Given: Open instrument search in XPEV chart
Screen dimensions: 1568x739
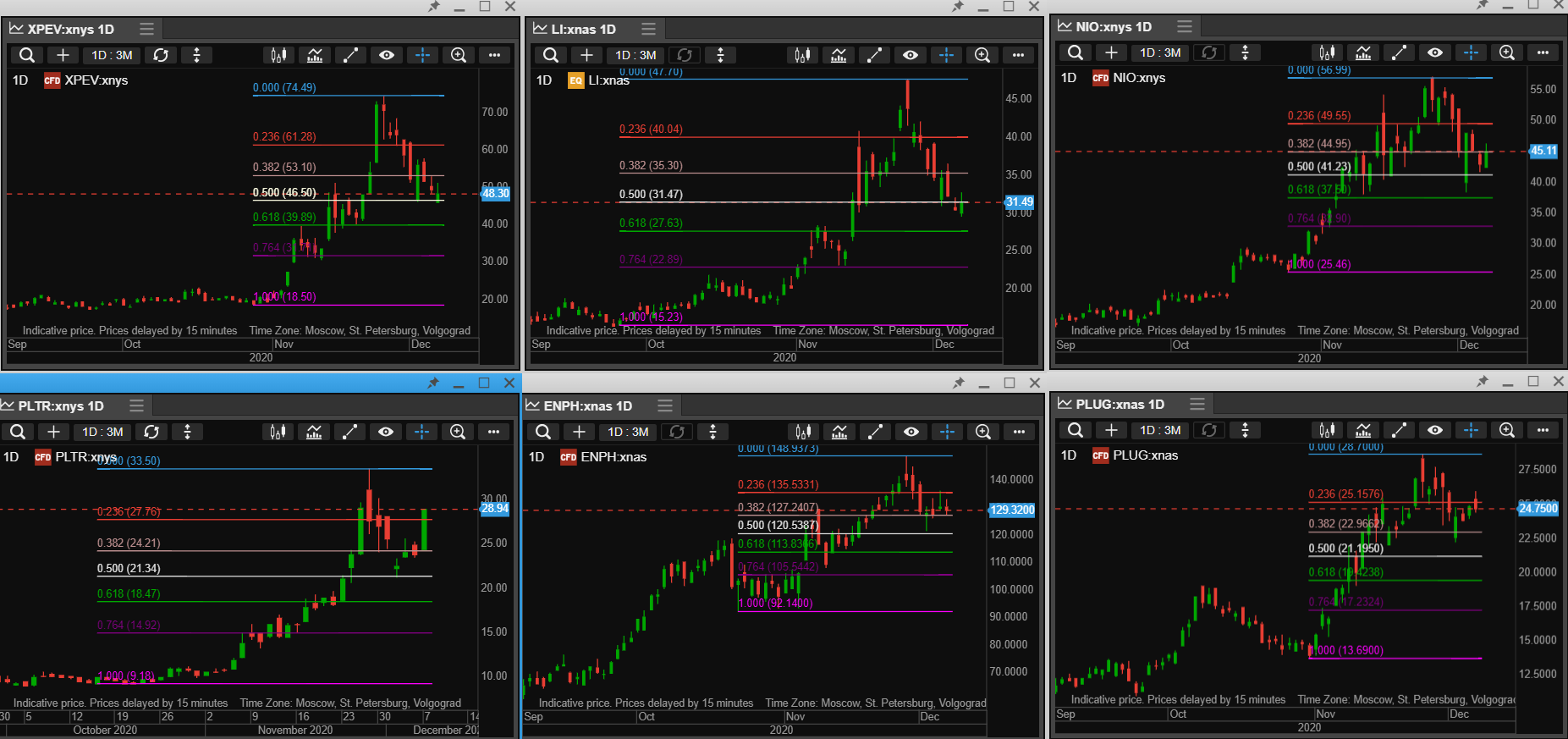Looking at the screenshot, I should tap(27, 55).
